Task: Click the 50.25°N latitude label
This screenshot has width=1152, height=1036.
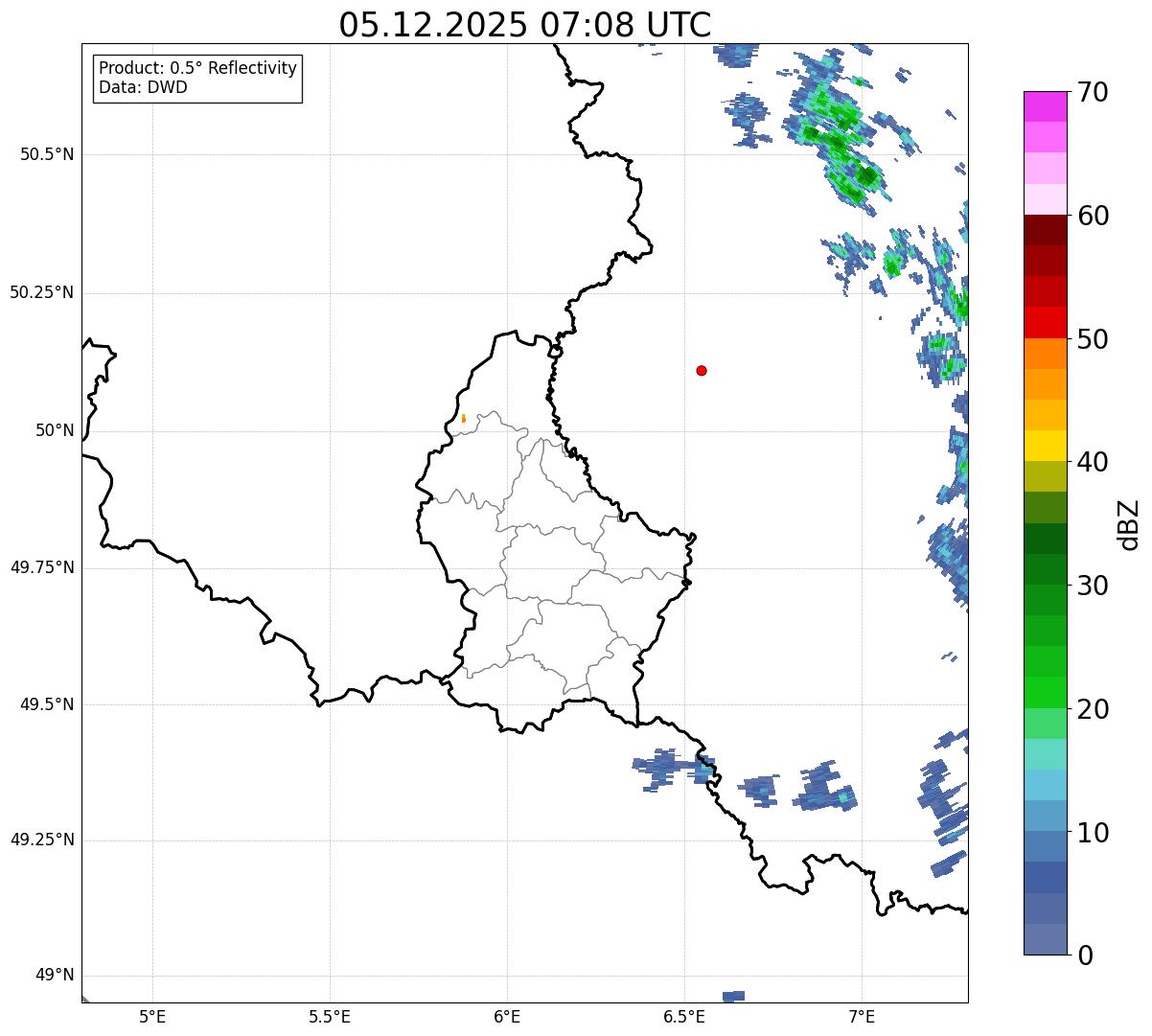Action: click(41, 292)
